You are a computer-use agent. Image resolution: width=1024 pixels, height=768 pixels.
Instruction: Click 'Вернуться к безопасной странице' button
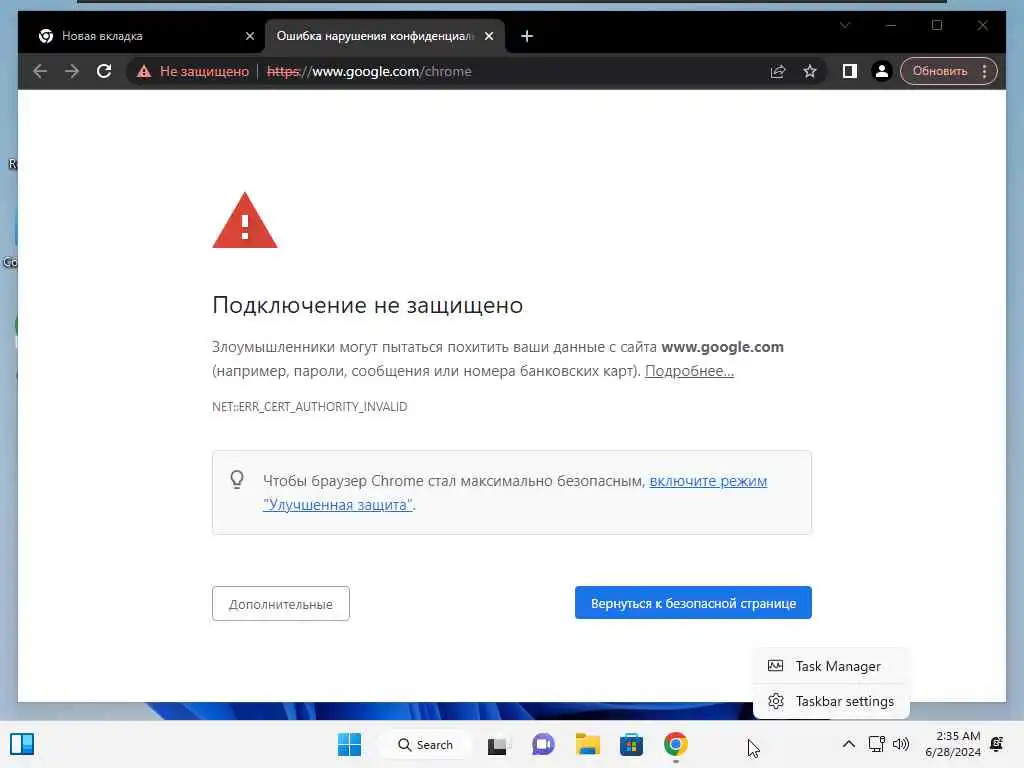[693, 603]
